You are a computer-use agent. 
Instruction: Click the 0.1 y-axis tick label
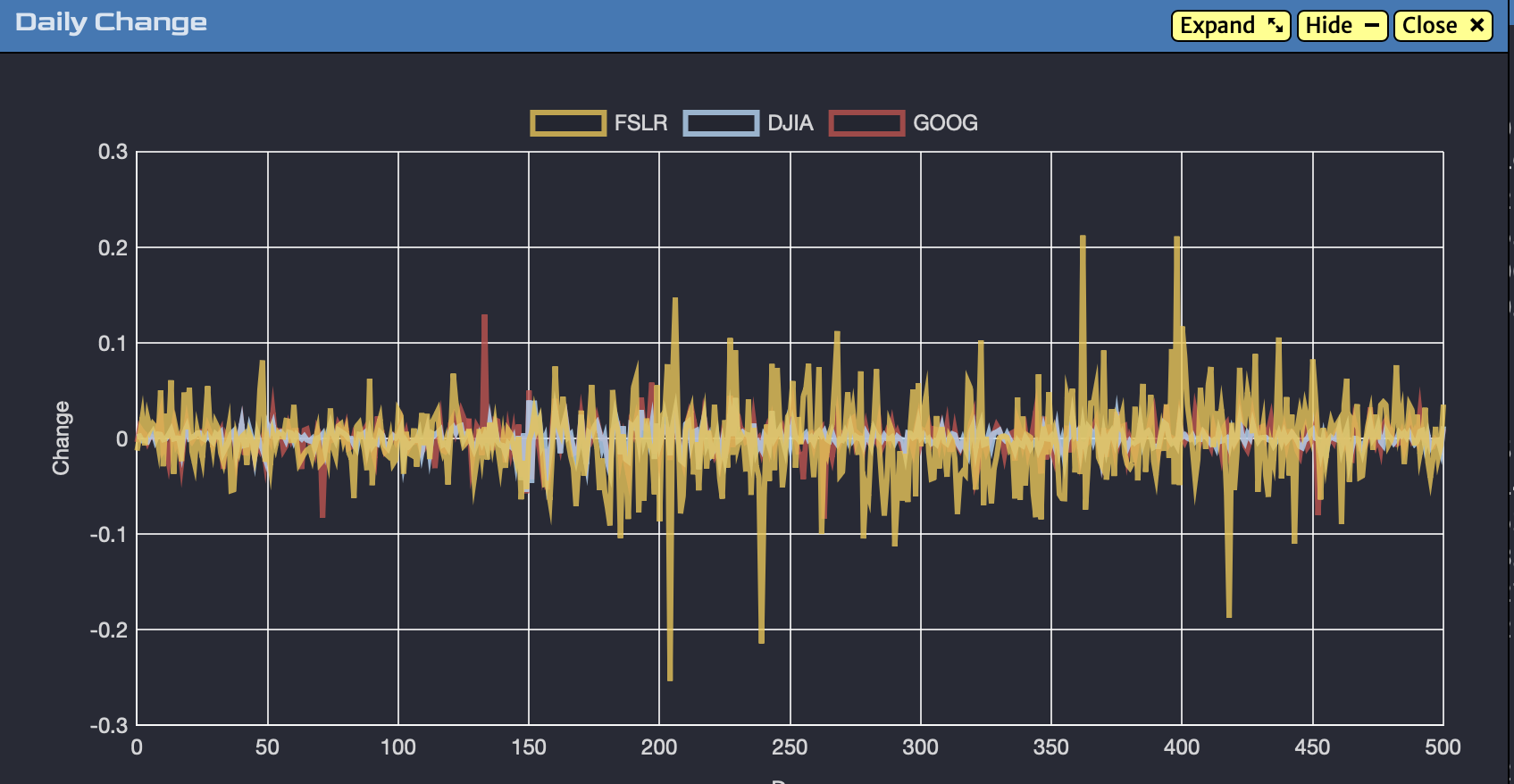(113, 343)
